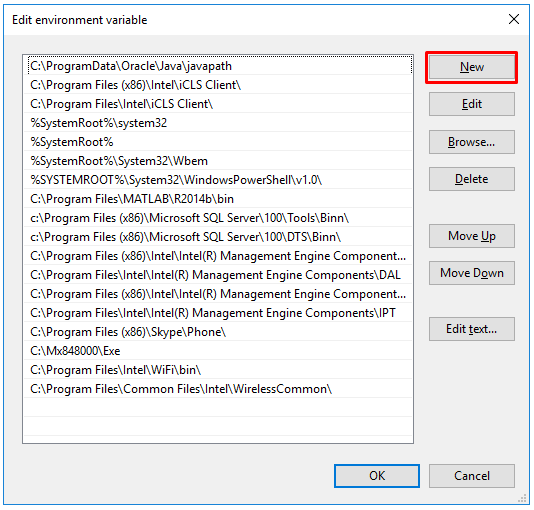
Task: Select the C:\Mx848000\Exe entry
Action: 218,351
